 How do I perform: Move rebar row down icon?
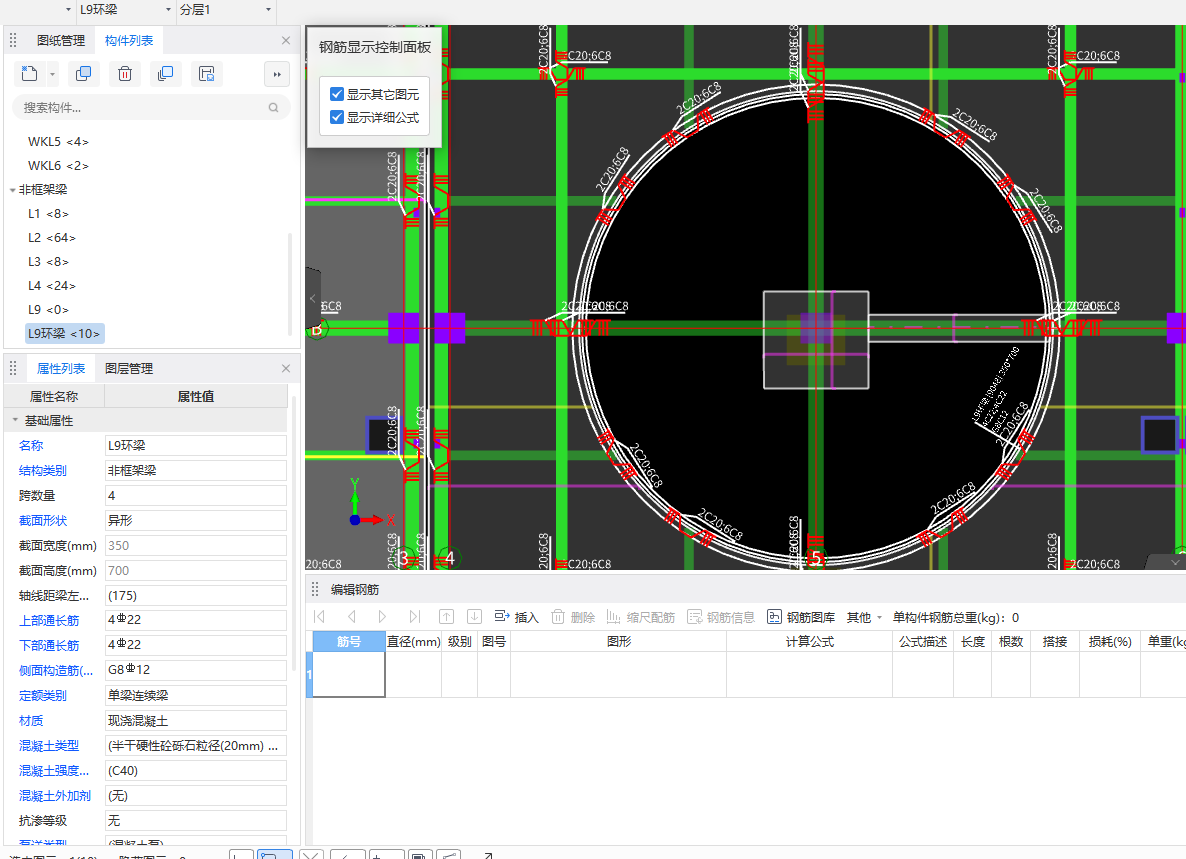click(x=474, y=617)
